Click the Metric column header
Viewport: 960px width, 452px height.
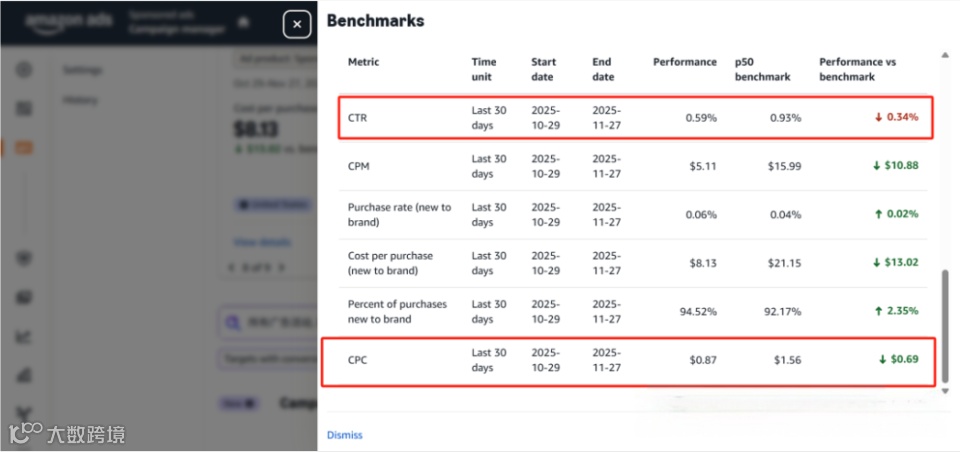tap(364, 62)
